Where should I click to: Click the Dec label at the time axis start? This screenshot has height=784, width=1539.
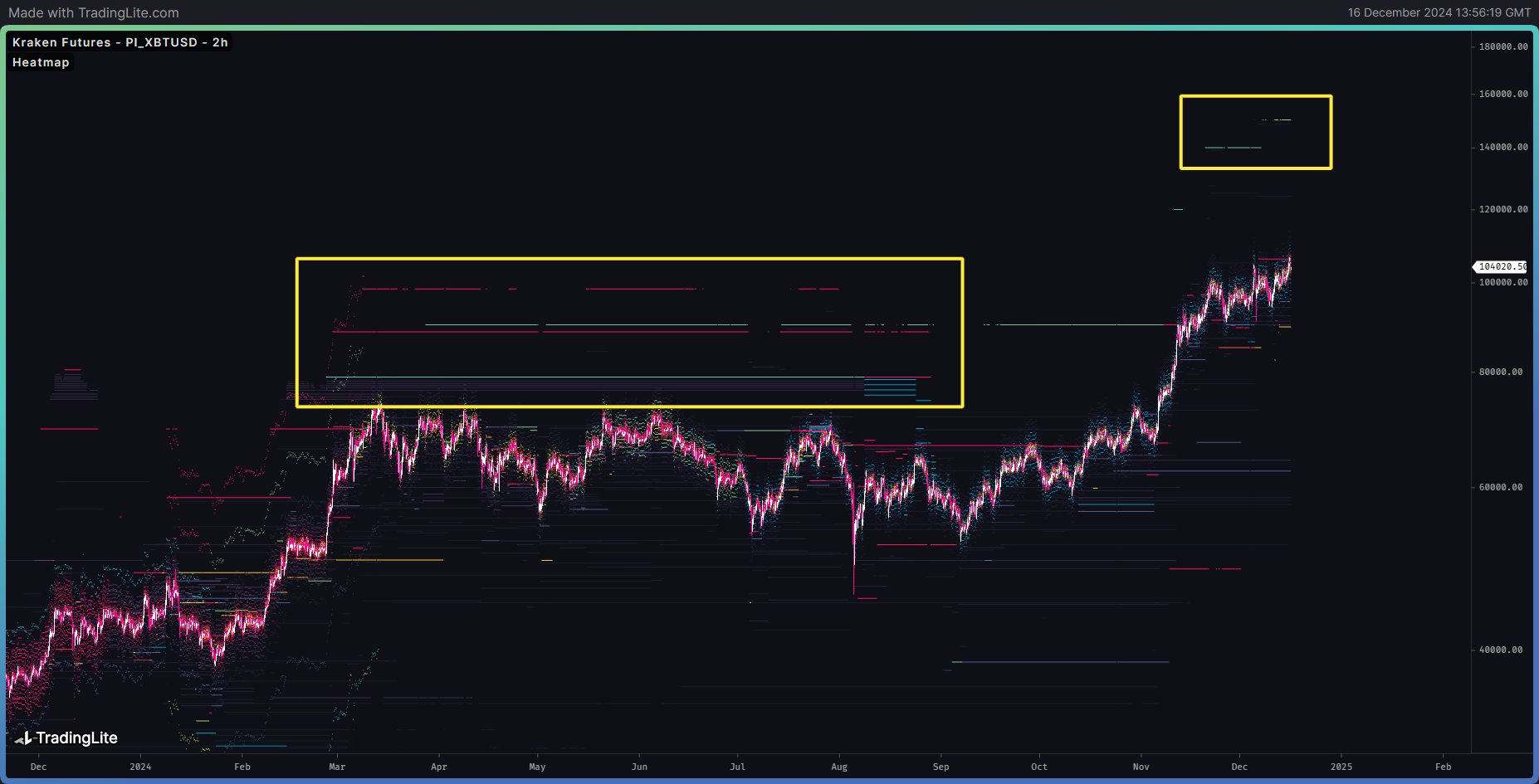[38, 767]
